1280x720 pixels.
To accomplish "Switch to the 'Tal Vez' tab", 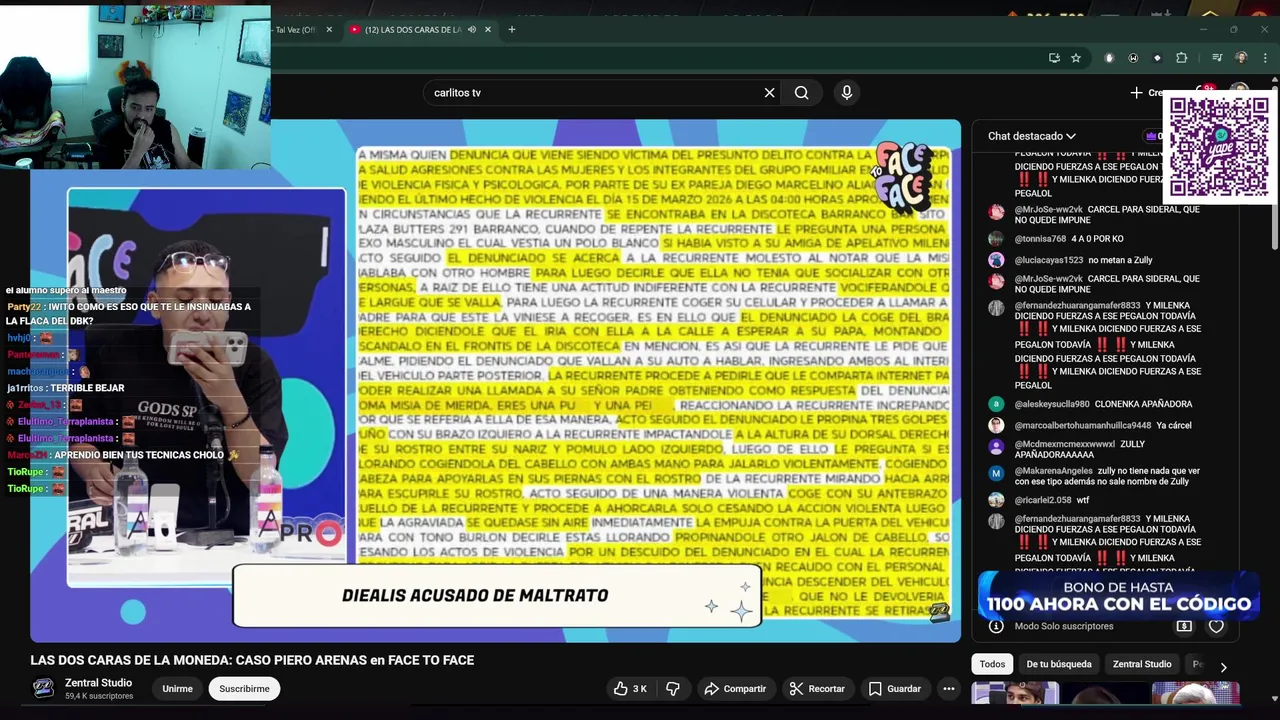I will 296,30.
